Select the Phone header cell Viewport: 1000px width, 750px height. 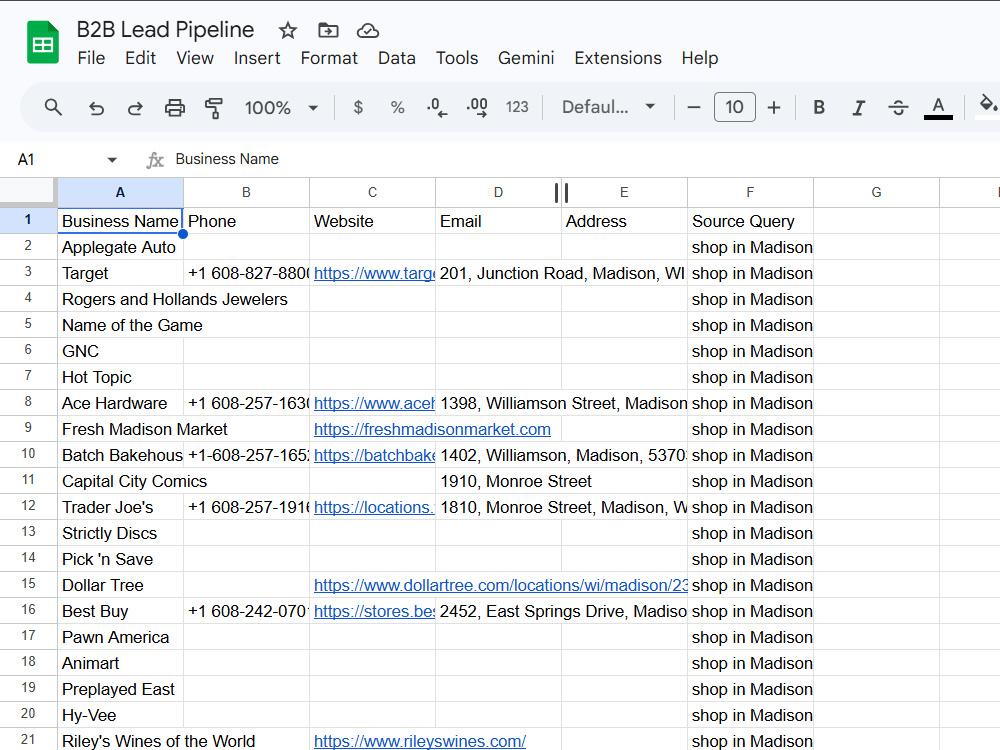(x=246, y=221)
